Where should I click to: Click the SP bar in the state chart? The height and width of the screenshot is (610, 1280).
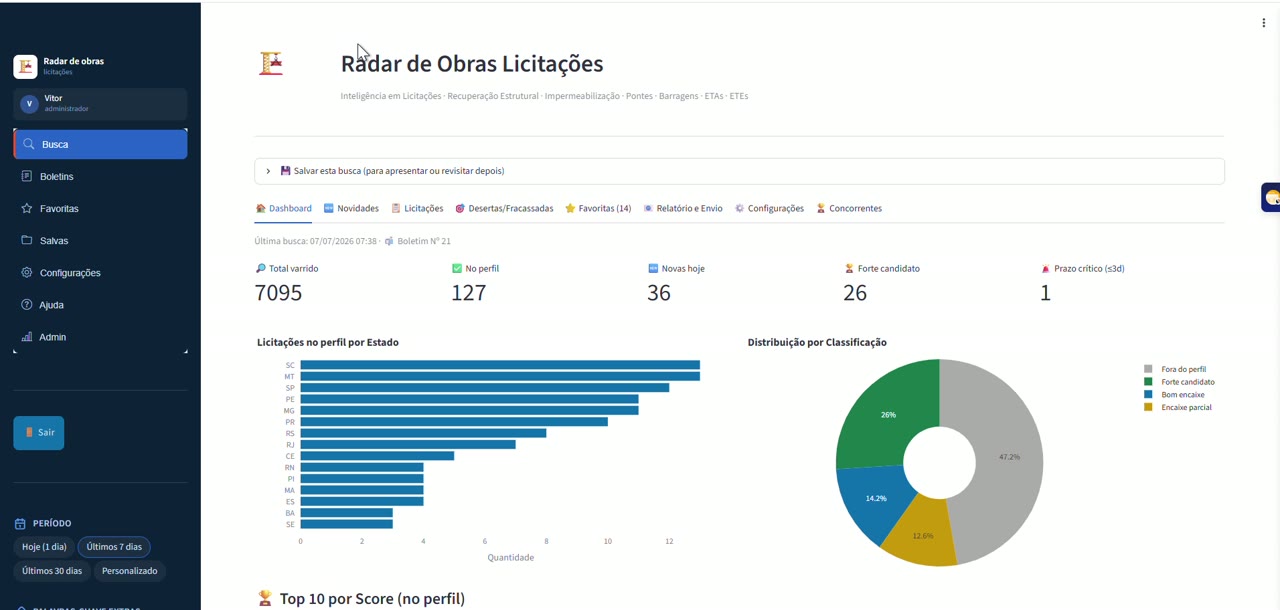485,388
